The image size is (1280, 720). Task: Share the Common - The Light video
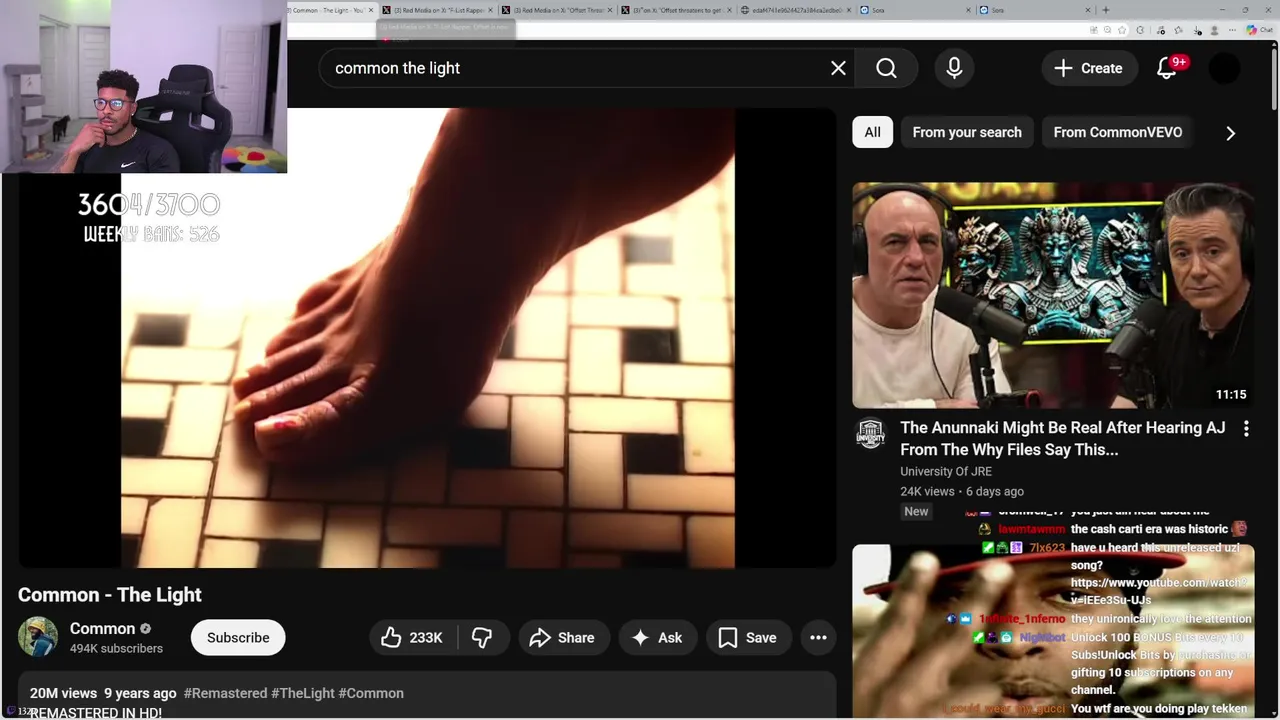(562, 637)
